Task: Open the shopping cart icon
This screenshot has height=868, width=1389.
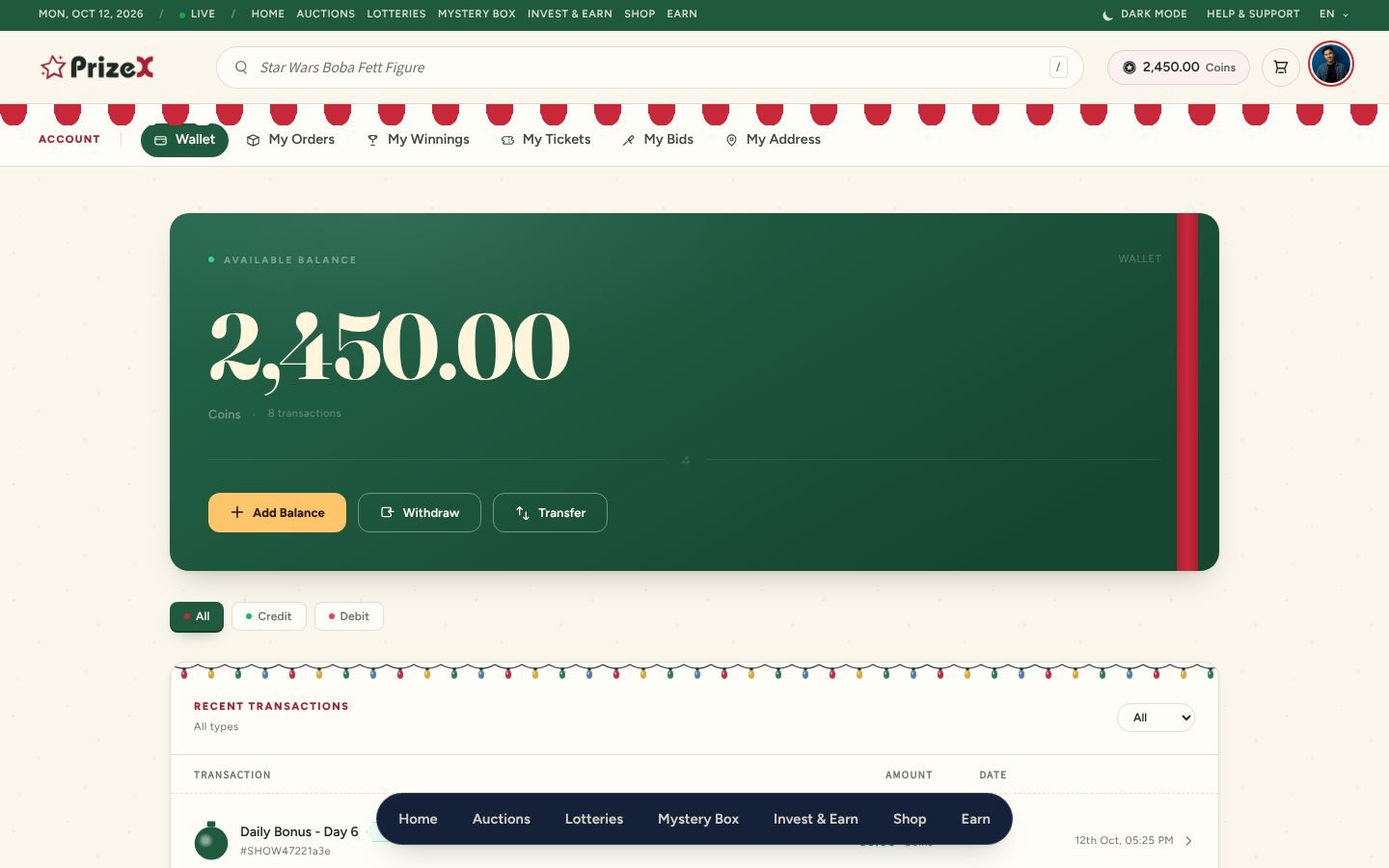Action: pos(1281,68)
